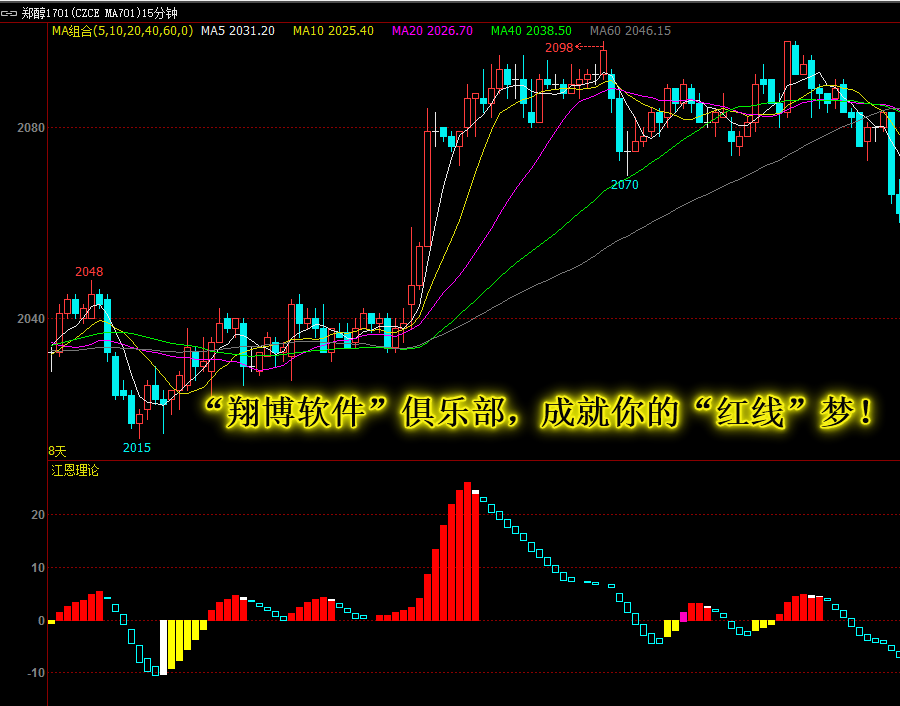Click the -10 level on indicator axis
The image size is (900, 706).
tap(36, 673)
